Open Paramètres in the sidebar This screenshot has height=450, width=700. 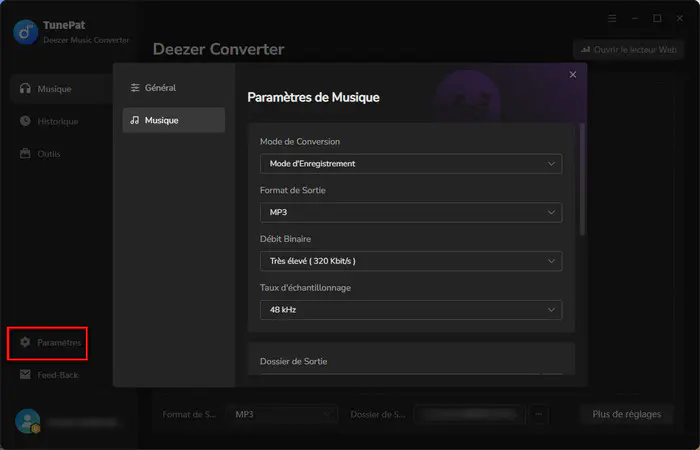click(47, 343)
